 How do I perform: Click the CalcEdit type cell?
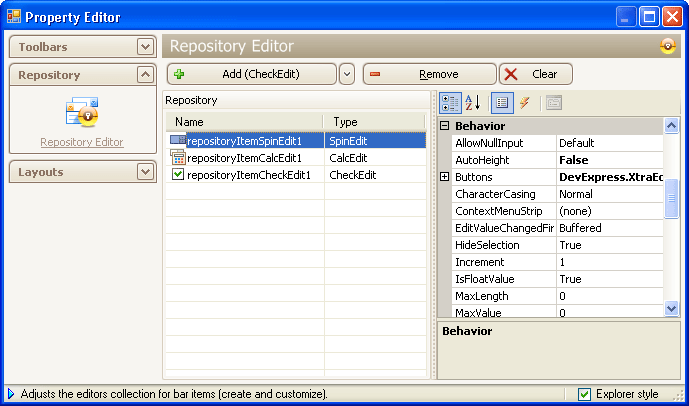coord(376,158)
